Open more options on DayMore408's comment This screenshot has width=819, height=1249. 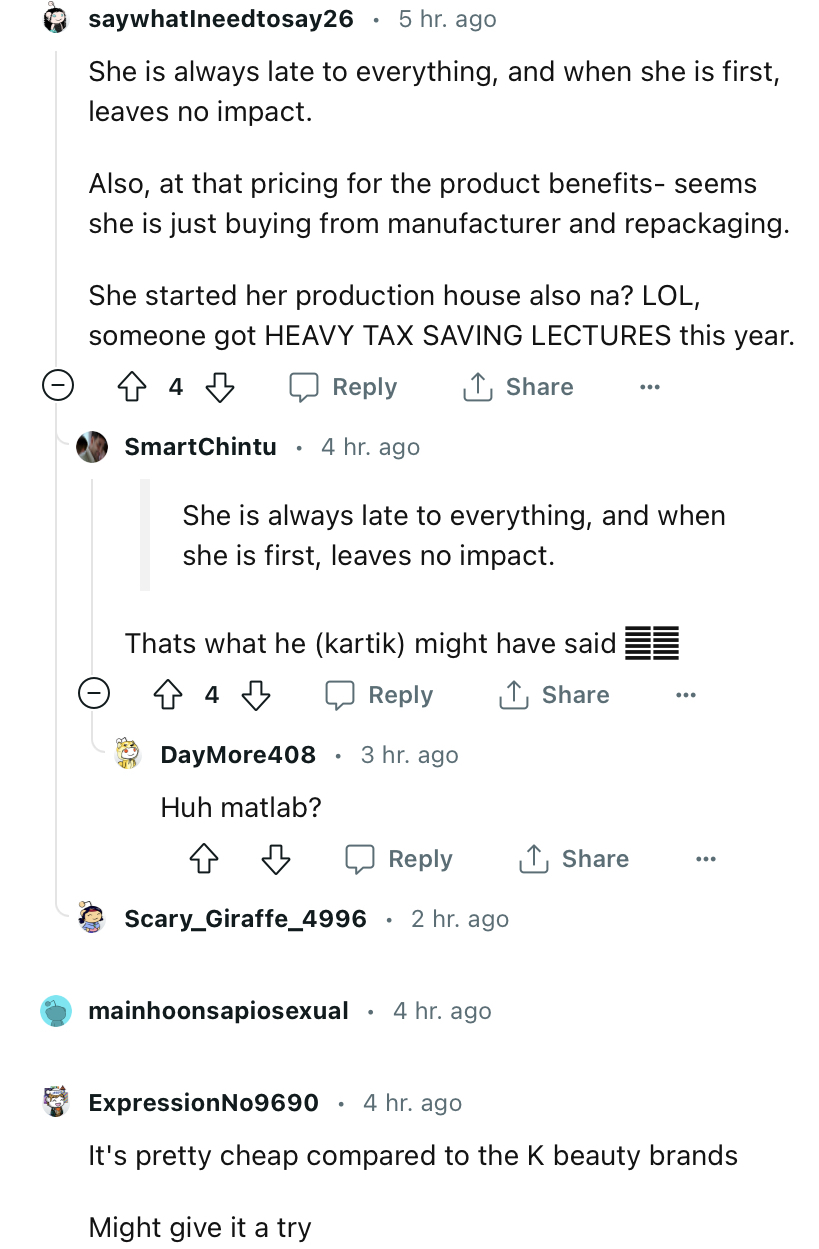point(706,859)
